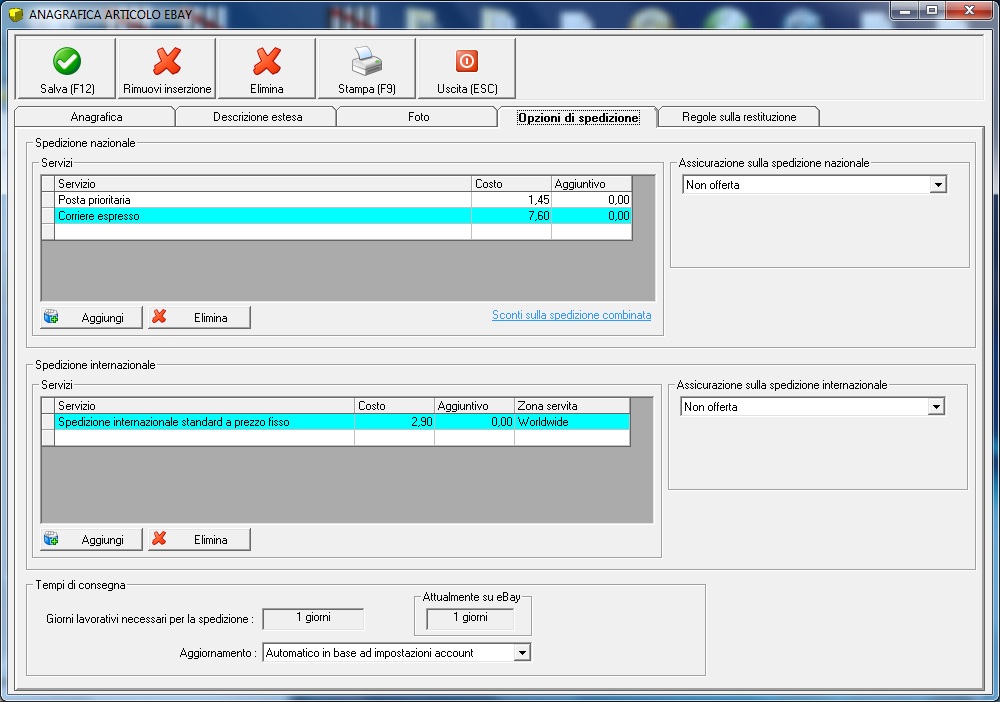Click cost cell 7,60 of Corriere espresso
This screenshot has height=702, width=1000.
(511, 216)
